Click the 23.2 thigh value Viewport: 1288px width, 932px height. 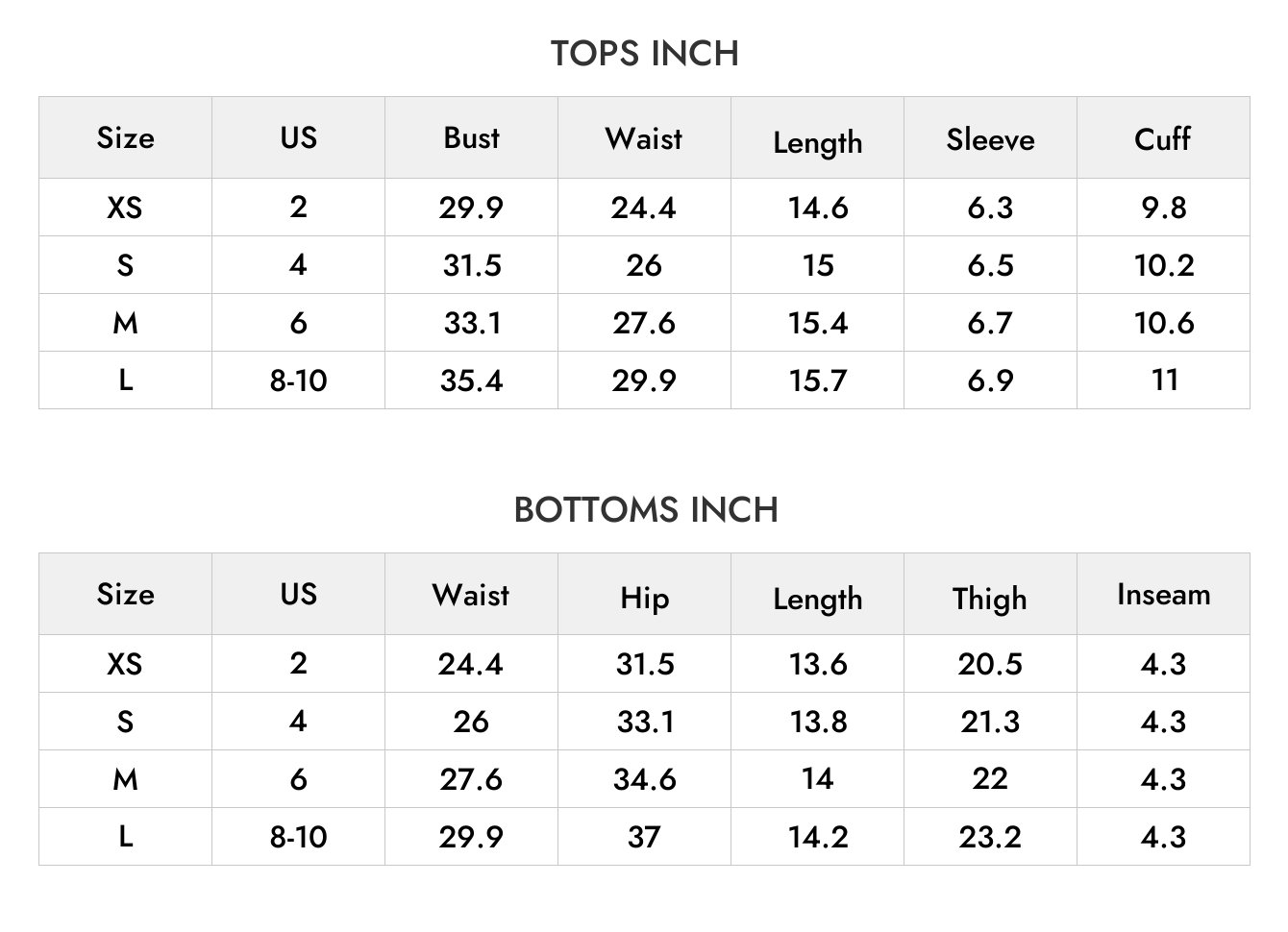990,837
